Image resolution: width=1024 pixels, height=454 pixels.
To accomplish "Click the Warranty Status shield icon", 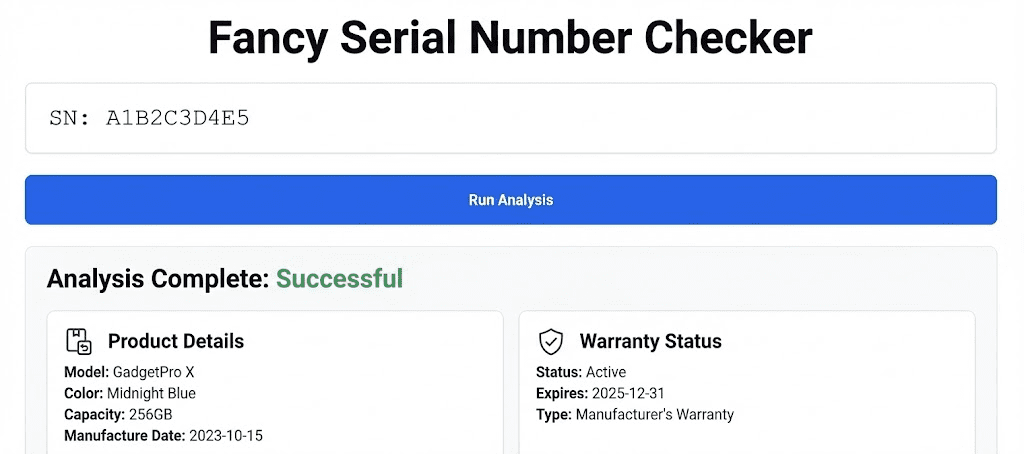I will tap(551, 341).
